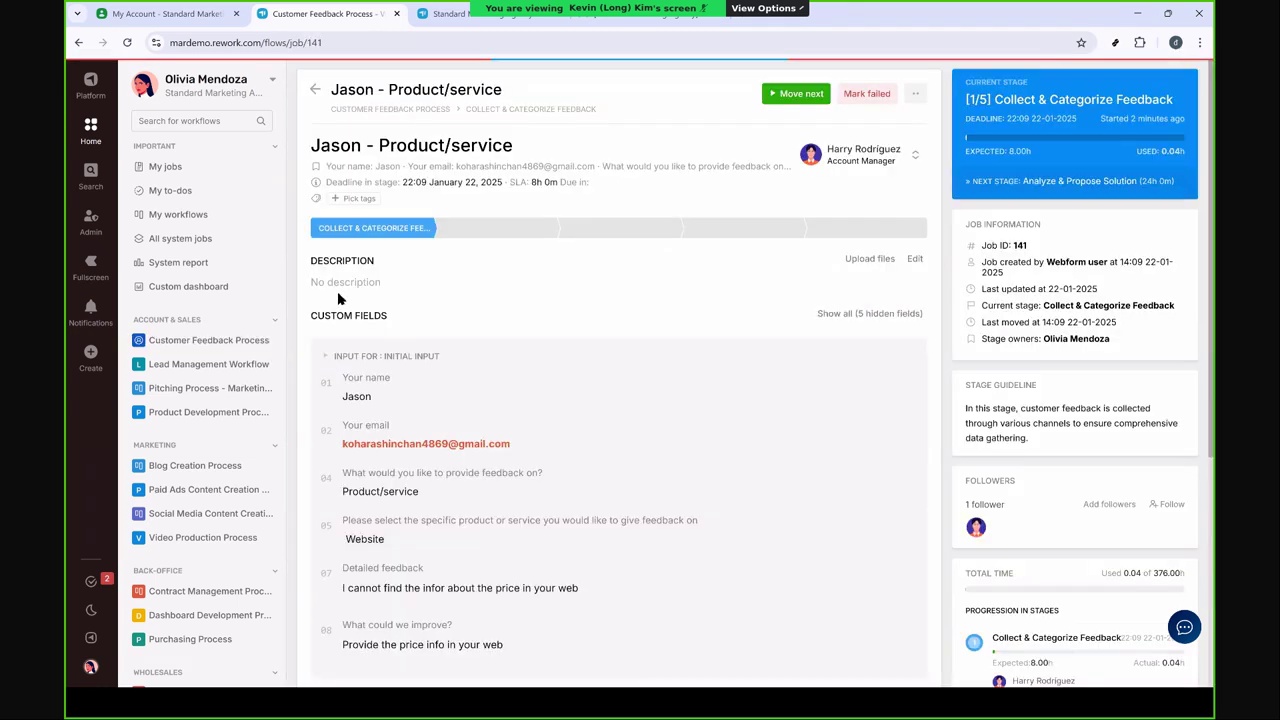Click the Follow button
The height and width of the screenshot is (720, 1280).
click(x=1166, y=505)
